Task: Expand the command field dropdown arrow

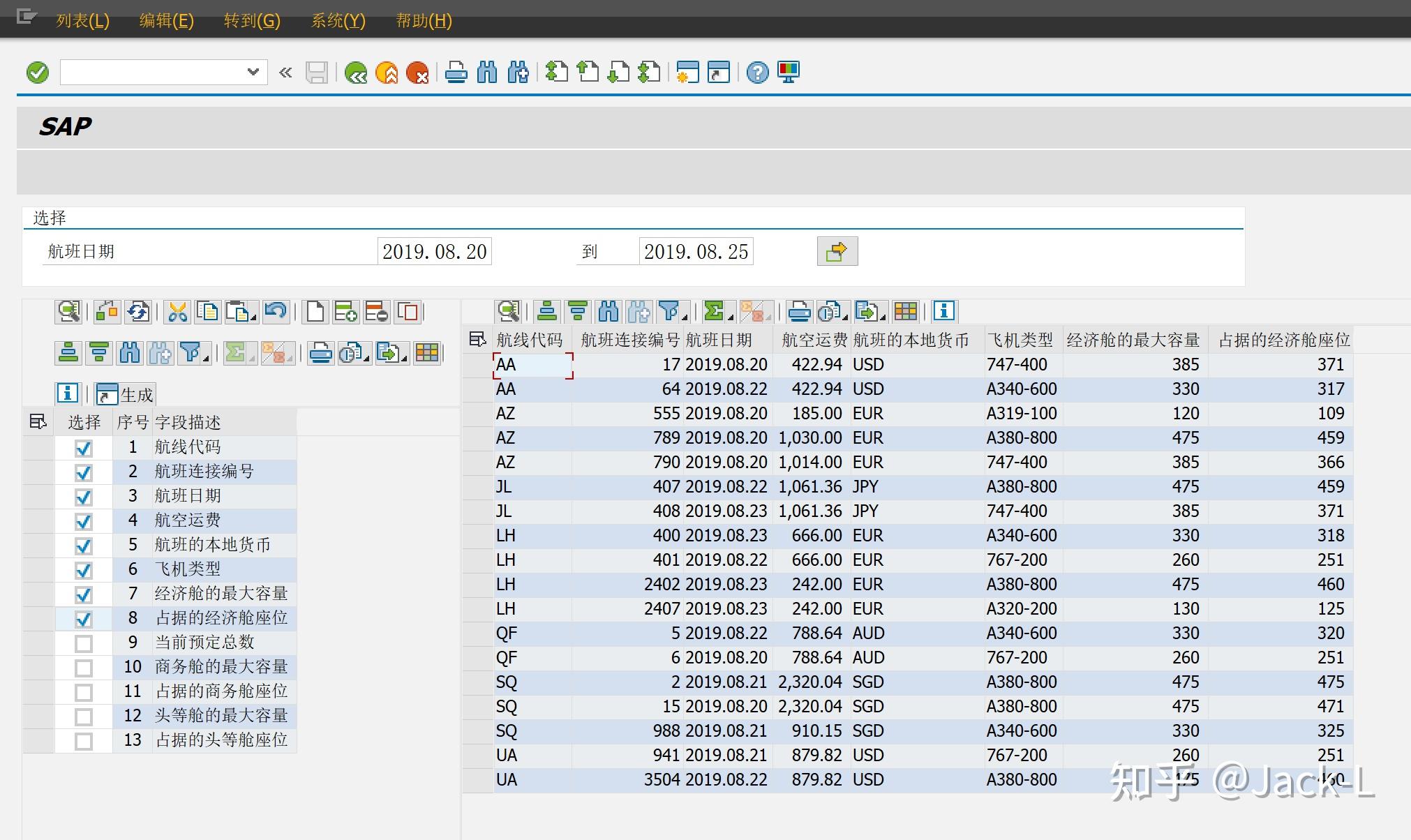Action: [253, 72]
